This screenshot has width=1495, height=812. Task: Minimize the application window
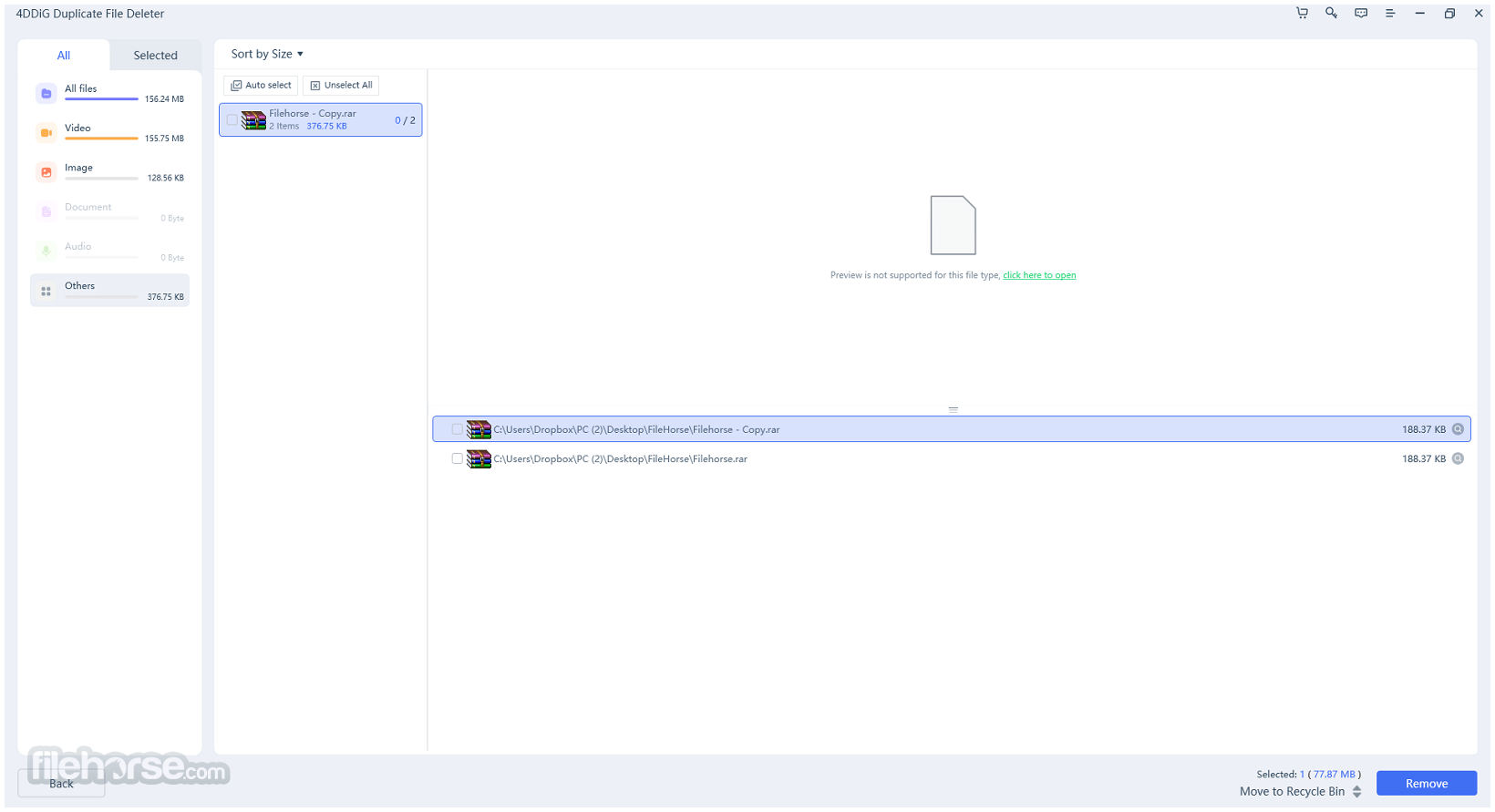pyautogui.click(x=1419, y=13)
